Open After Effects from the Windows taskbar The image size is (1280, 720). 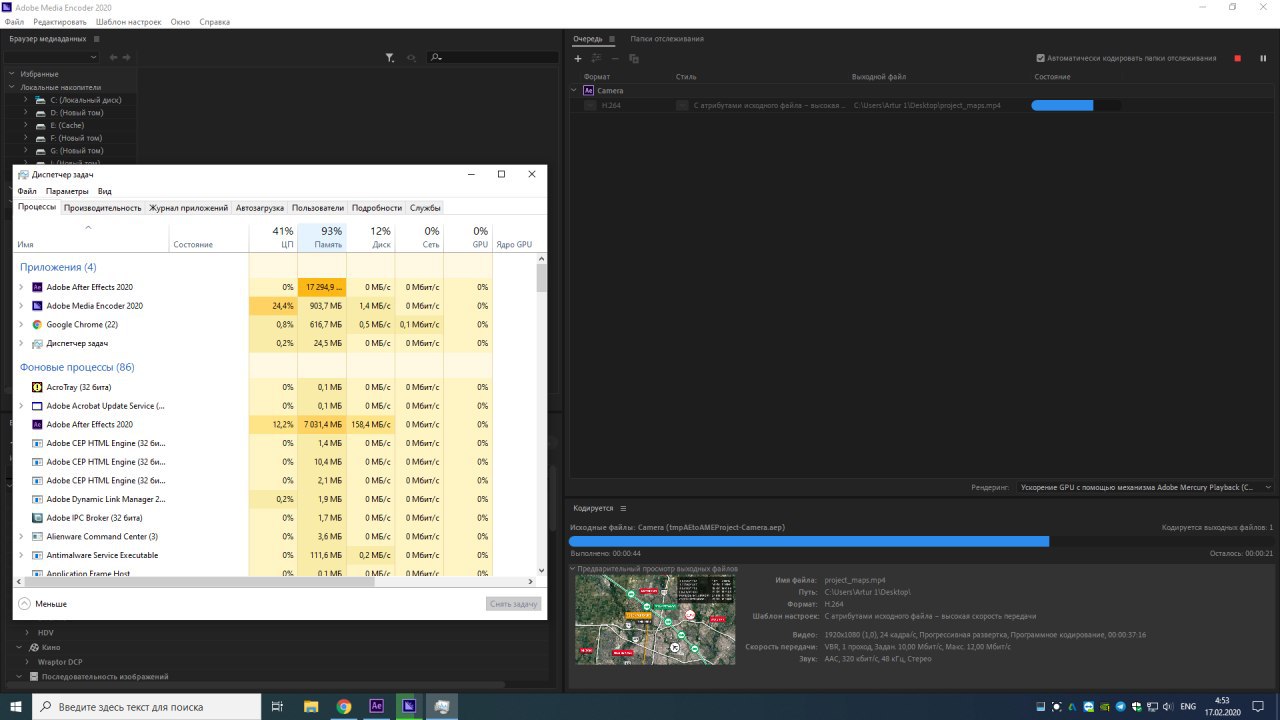377,706
